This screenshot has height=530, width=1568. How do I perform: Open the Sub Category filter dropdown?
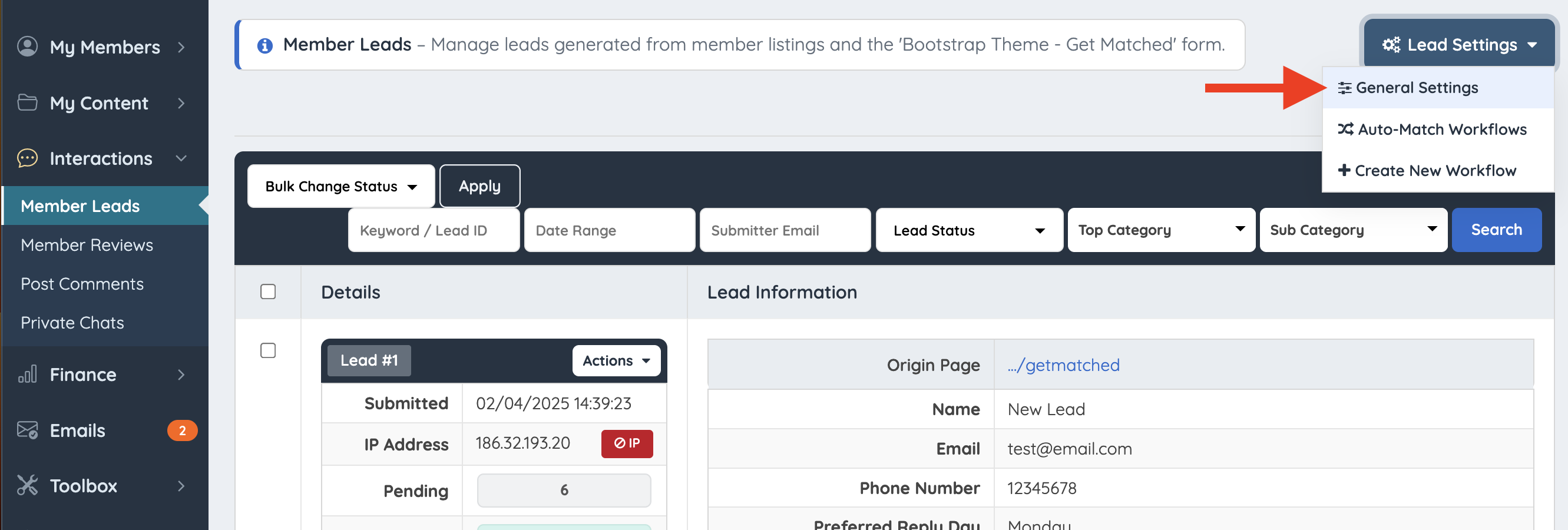pyautogui.click(x=1353, y=230)
